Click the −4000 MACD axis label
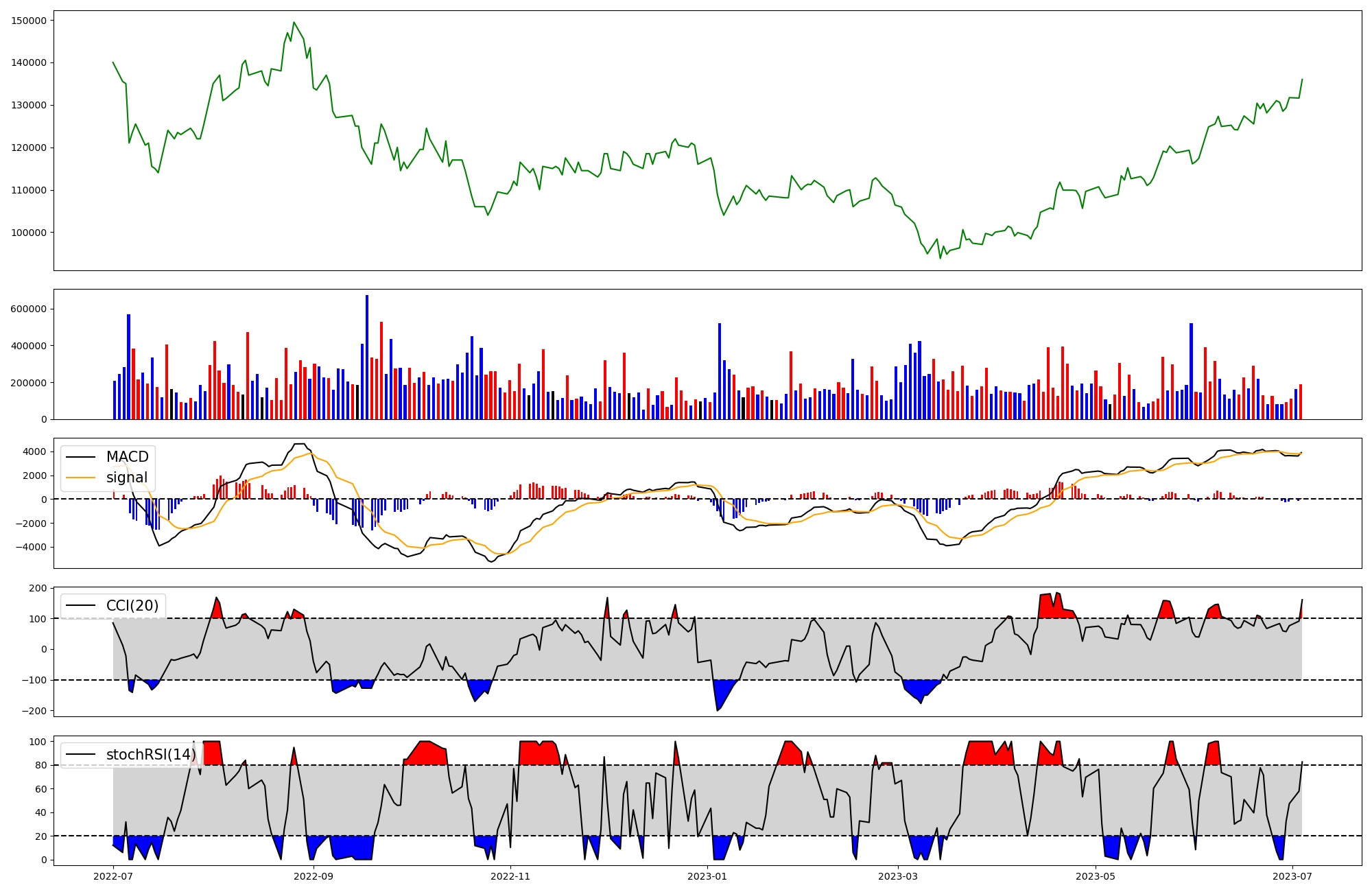Image resolution: width=1372 pixels, height=892 pixels. (x=29, y=548)
